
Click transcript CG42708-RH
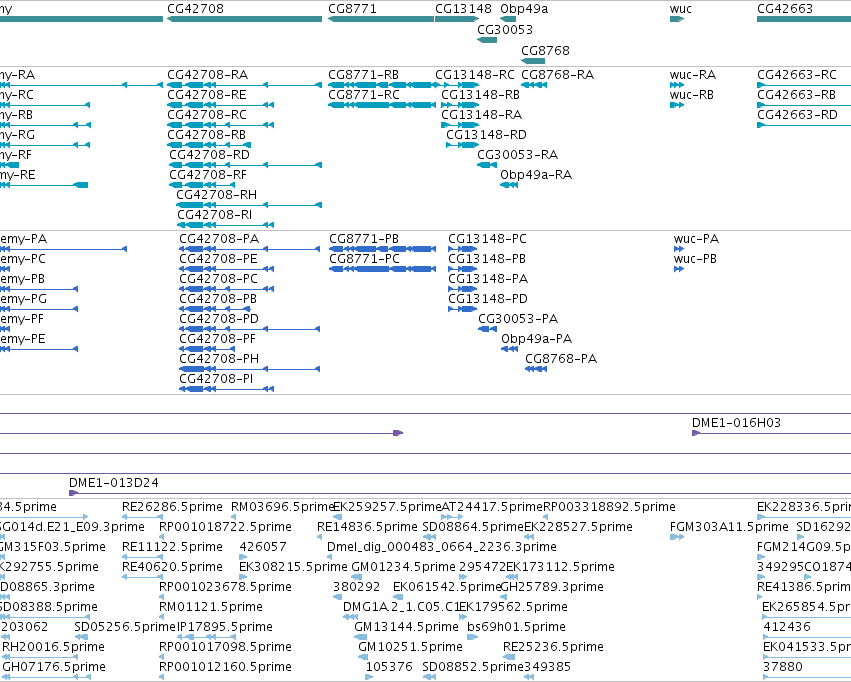click(x=249, y=205)
